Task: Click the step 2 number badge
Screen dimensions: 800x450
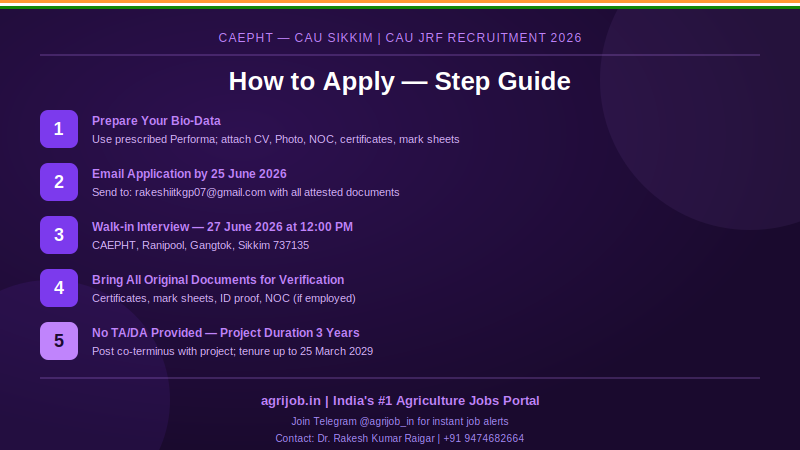Action: click(x=59, y=182)
